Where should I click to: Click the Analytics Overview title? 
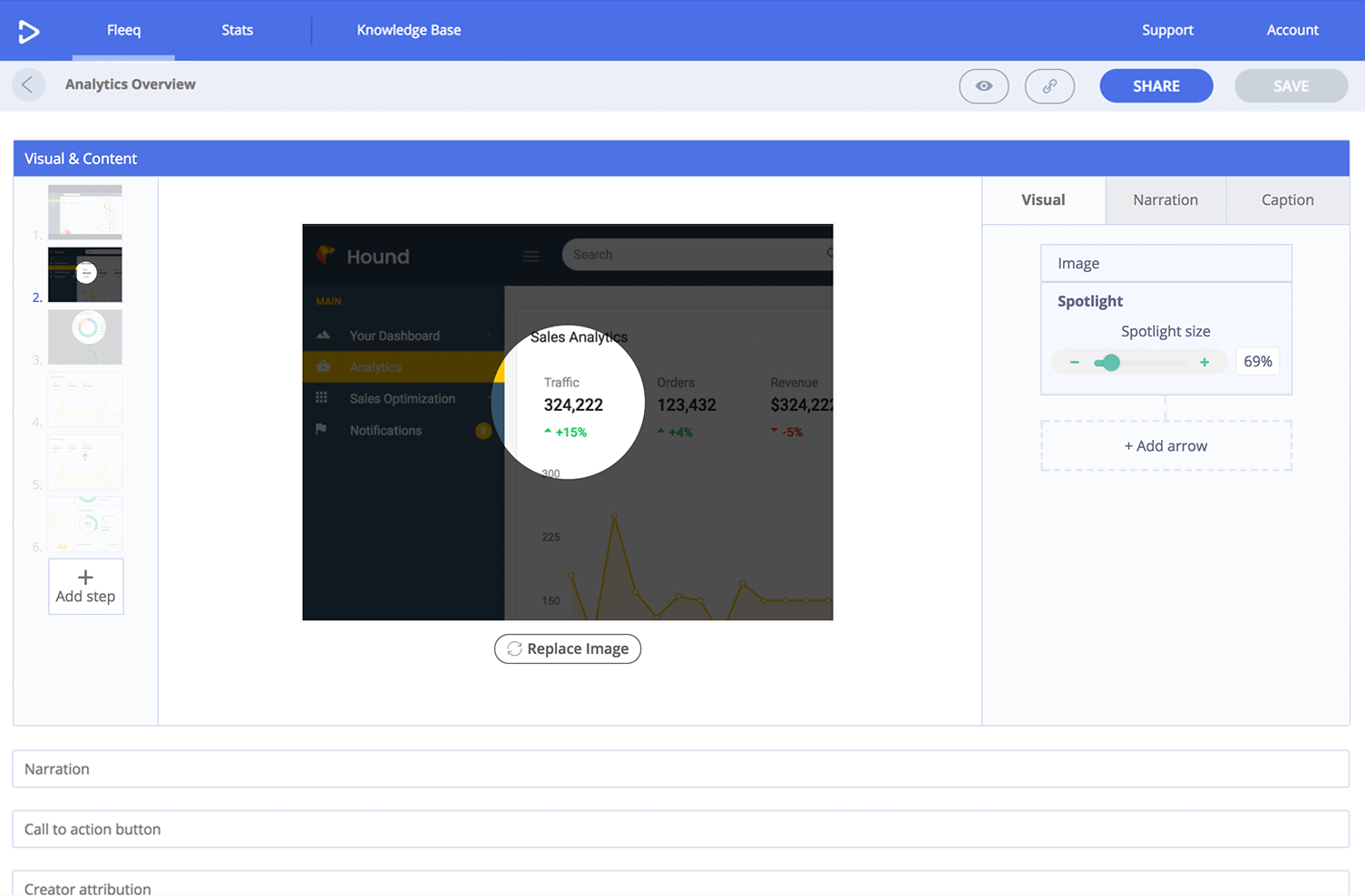pyautogui.click(x=131, y=84)
